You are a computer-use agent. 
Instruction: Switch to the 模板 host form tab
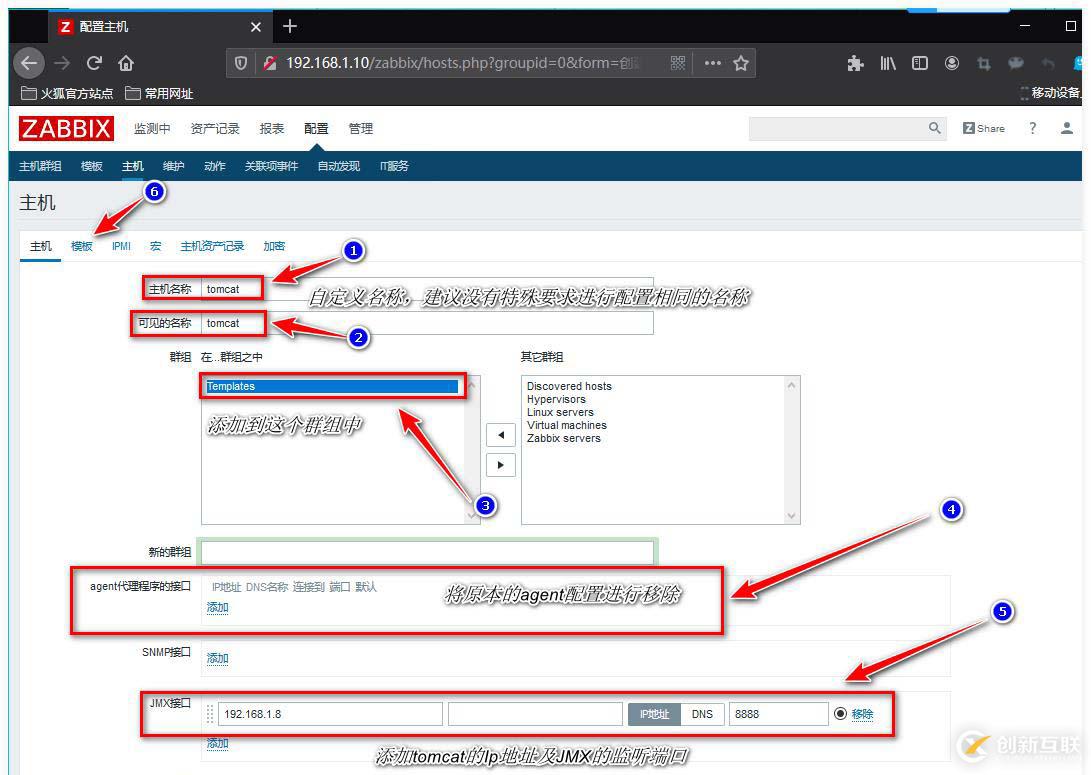click(x=81, y=246)
